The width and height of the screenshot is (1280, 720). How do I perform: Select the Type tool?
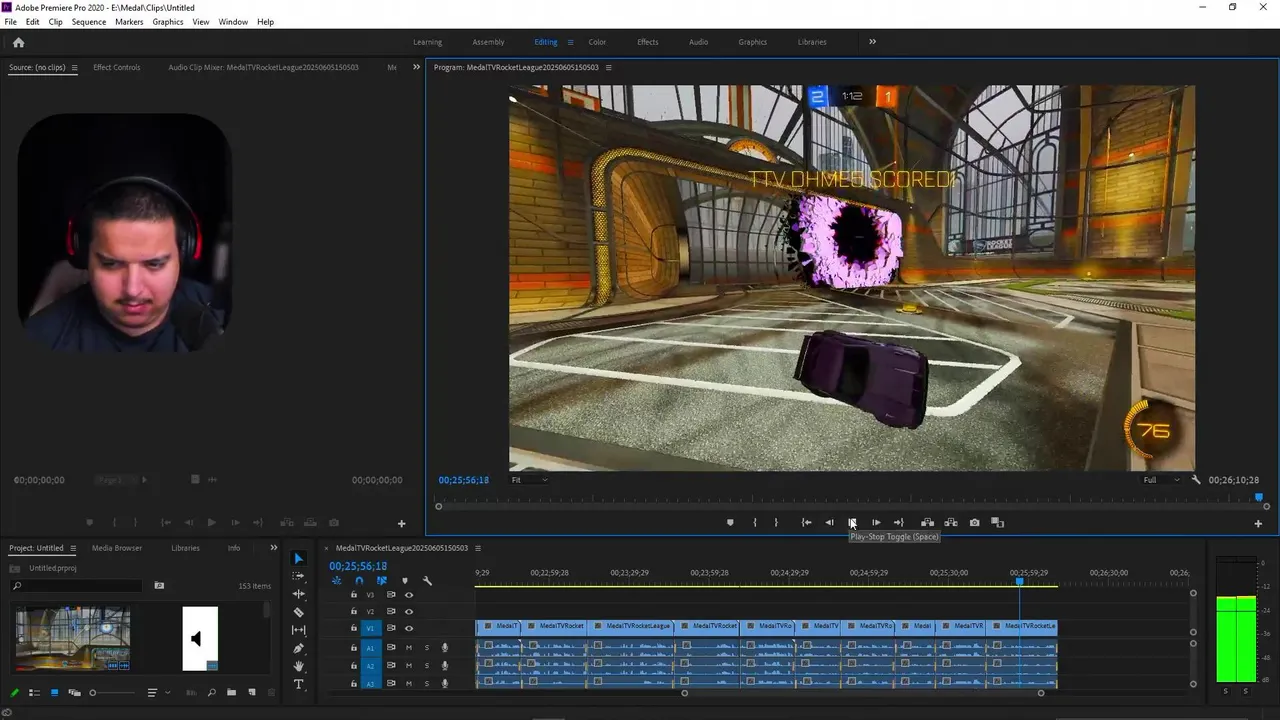[x=298, y=684]
